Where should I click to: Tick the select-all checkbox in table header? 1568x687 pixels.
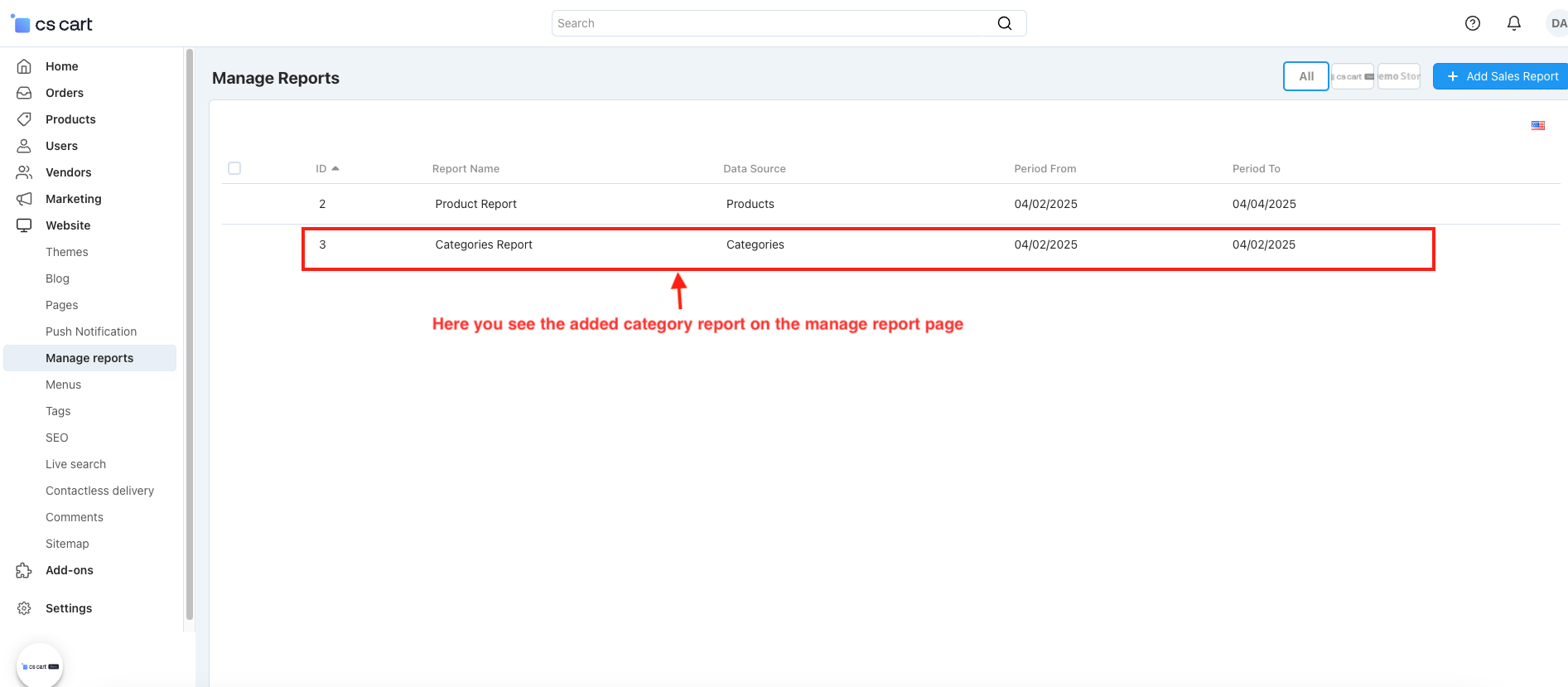234,168
